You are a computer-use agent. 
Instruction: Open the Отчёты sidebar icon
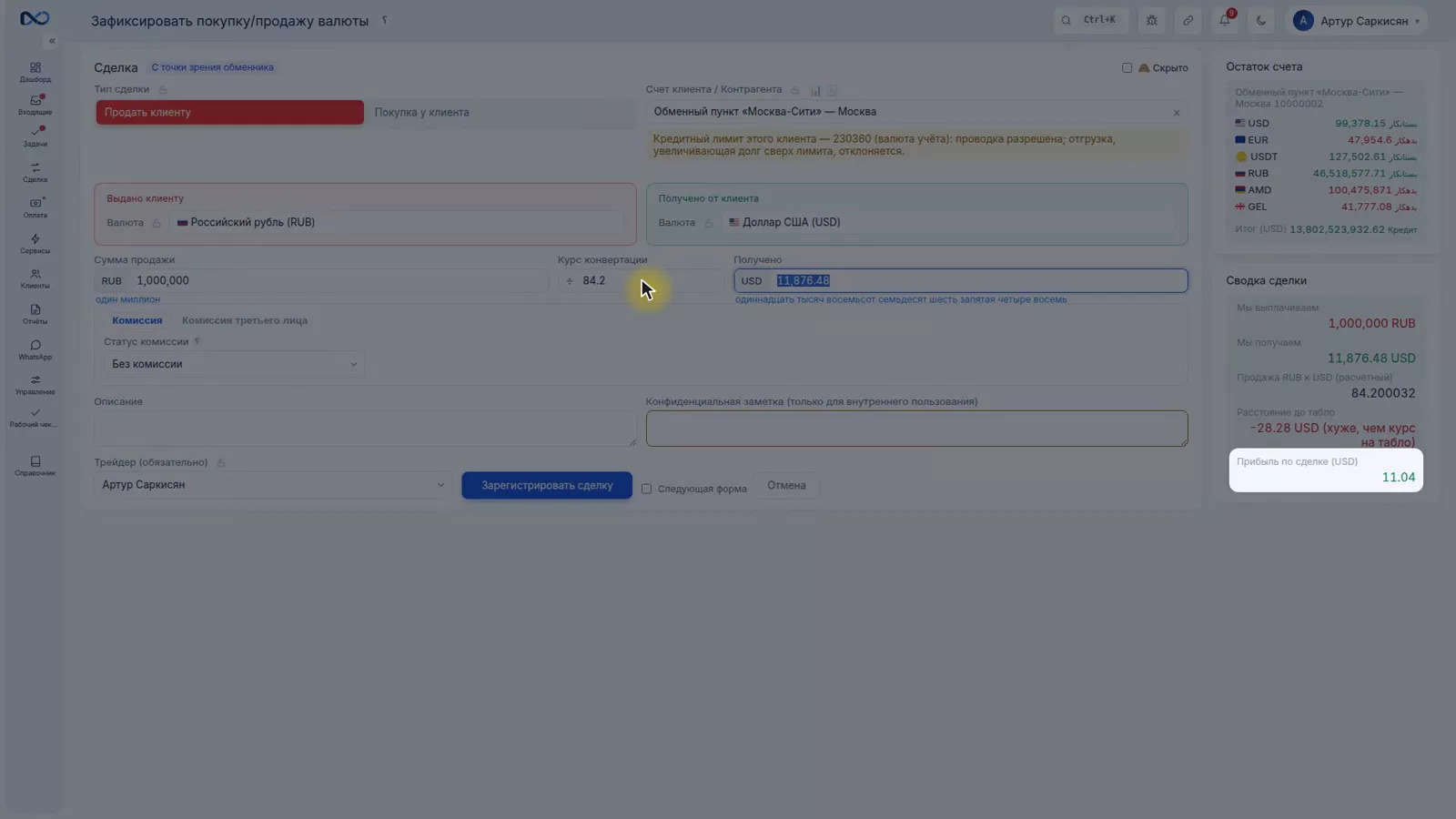pyautogui.click(x=35, y=314)
